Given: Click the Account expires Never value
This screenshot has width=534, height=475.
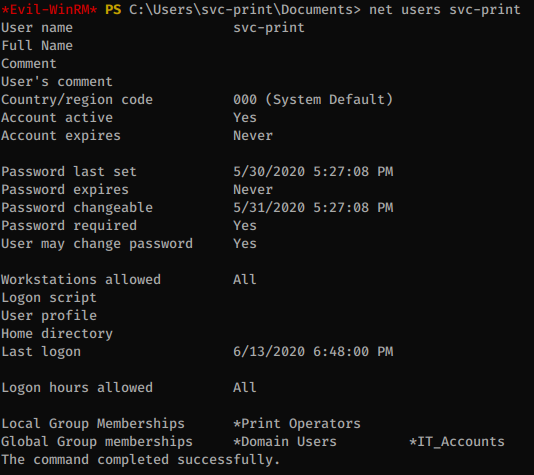Looking at the screenshot, I should 253,136.
